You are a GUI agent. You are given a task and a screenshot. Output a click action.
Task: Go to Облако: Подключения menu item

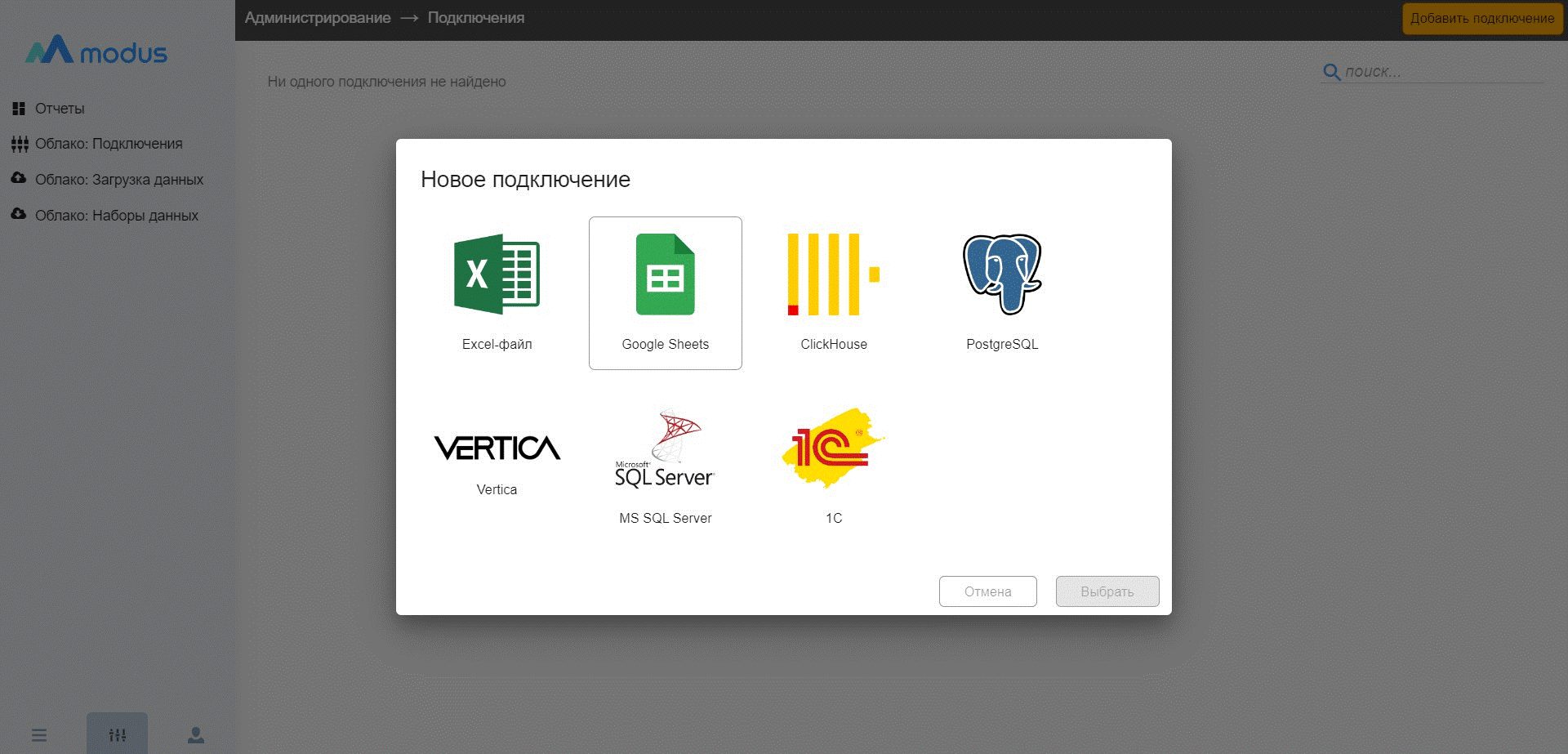[x=108, y=144]
